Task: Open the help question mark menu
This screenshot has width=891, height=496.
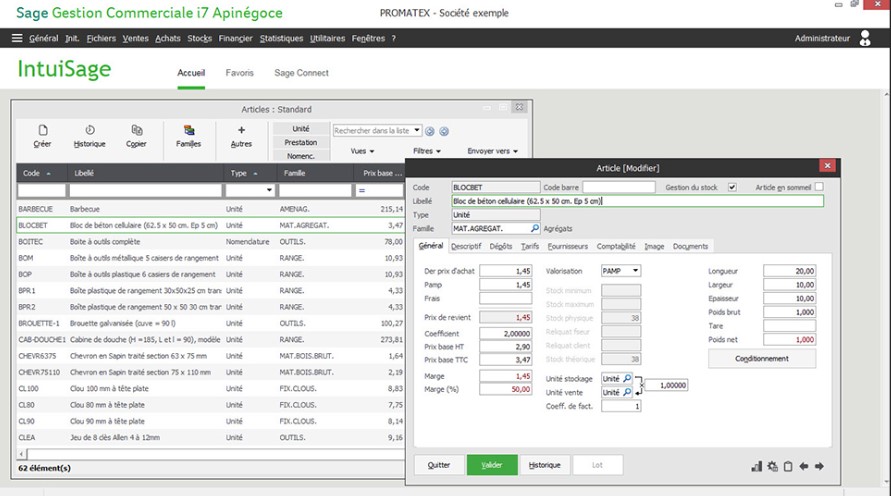Action: (393, 38)
